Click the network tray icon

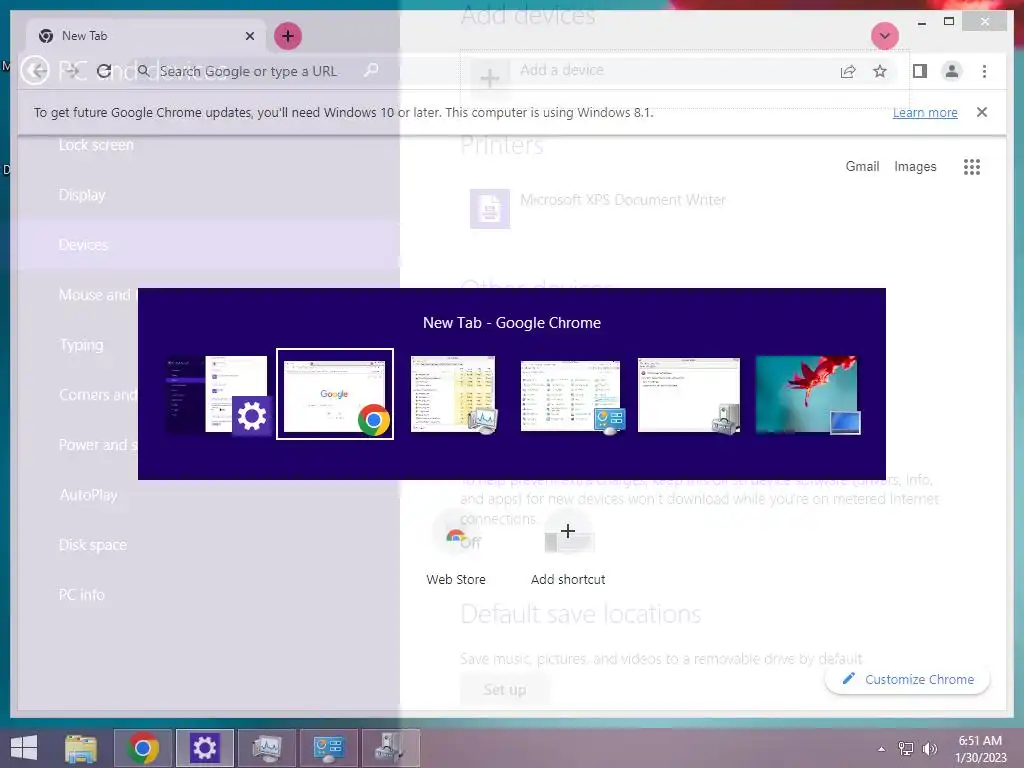[906, 749]
